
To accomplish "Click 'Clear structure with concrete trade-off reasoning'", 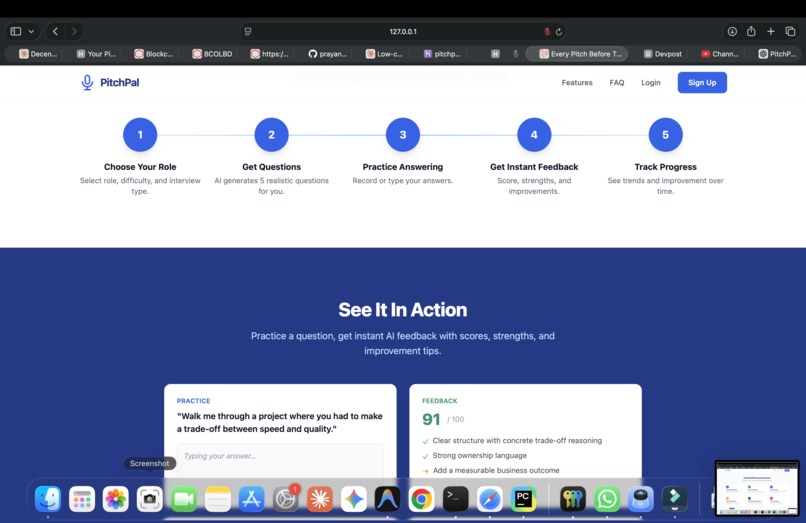I will (517, 440).
